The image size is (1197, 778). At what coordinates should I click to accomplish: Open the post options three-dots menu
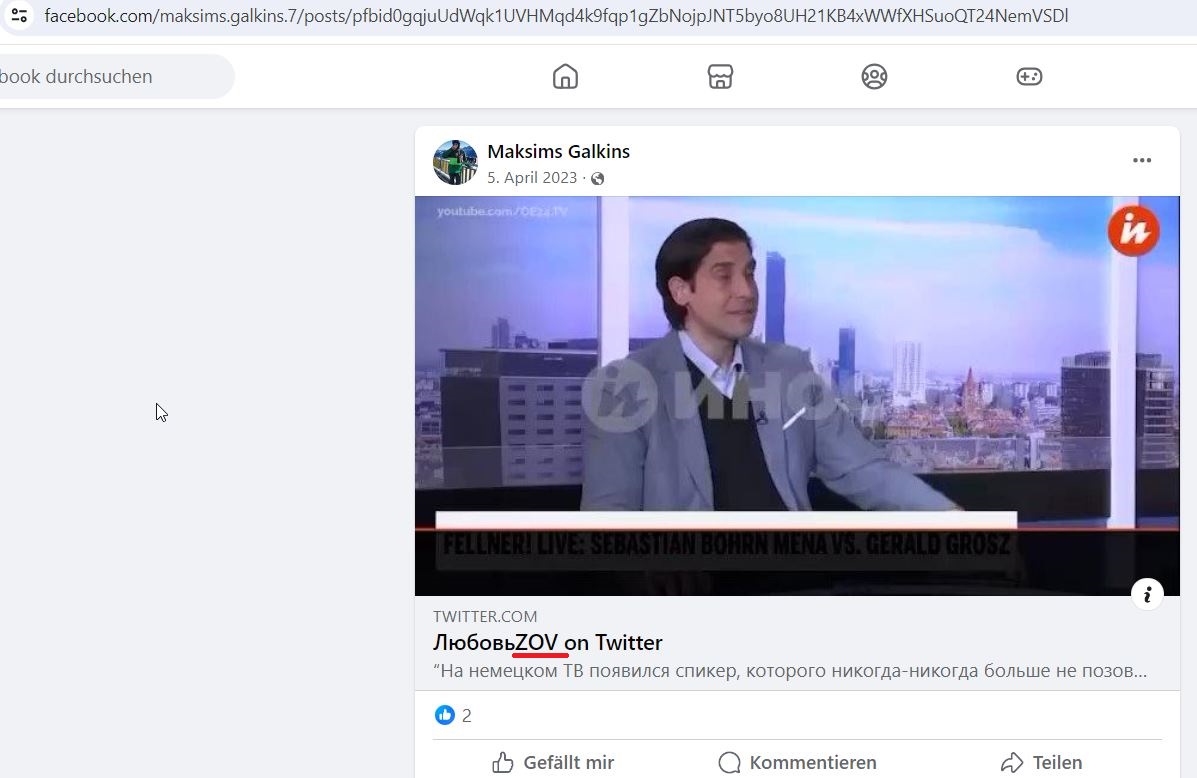coord(1142,160)
